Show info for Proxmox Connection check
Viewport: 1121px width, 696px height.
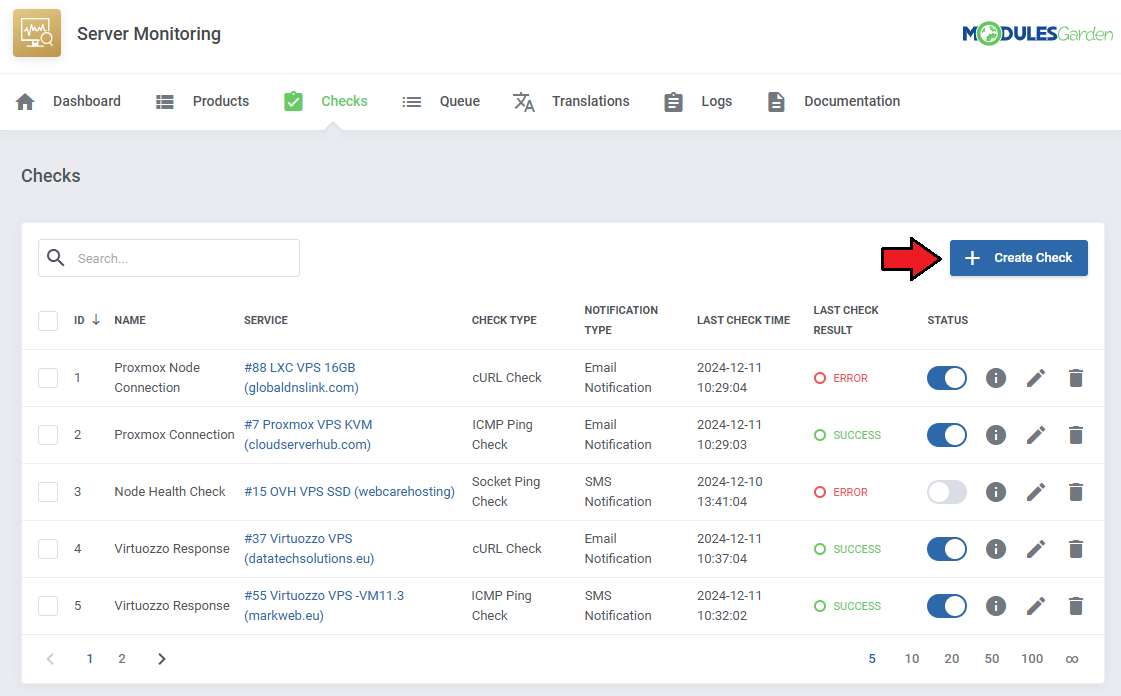996,434
